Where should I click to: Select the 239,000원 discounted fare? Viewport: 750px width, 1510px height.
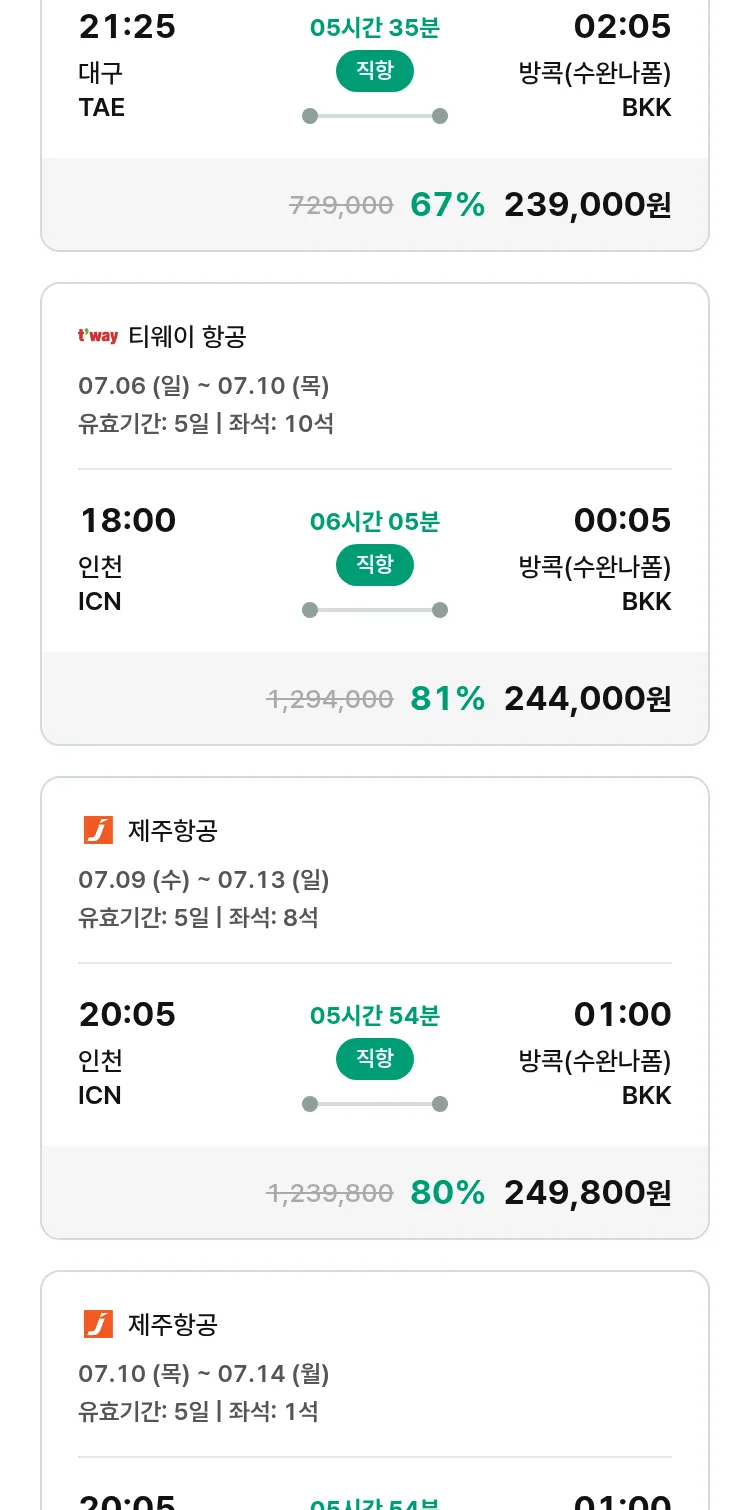point(587,205)
